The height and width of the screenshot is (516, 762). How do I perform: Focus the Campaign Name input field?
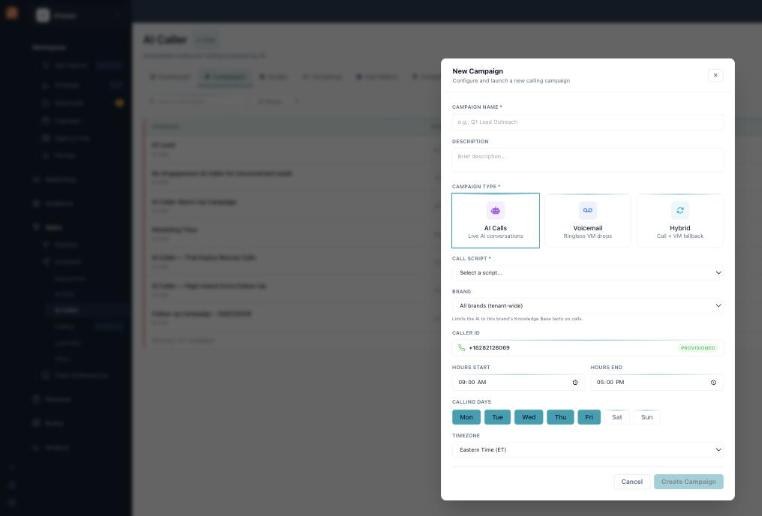(x=588, y=122)
